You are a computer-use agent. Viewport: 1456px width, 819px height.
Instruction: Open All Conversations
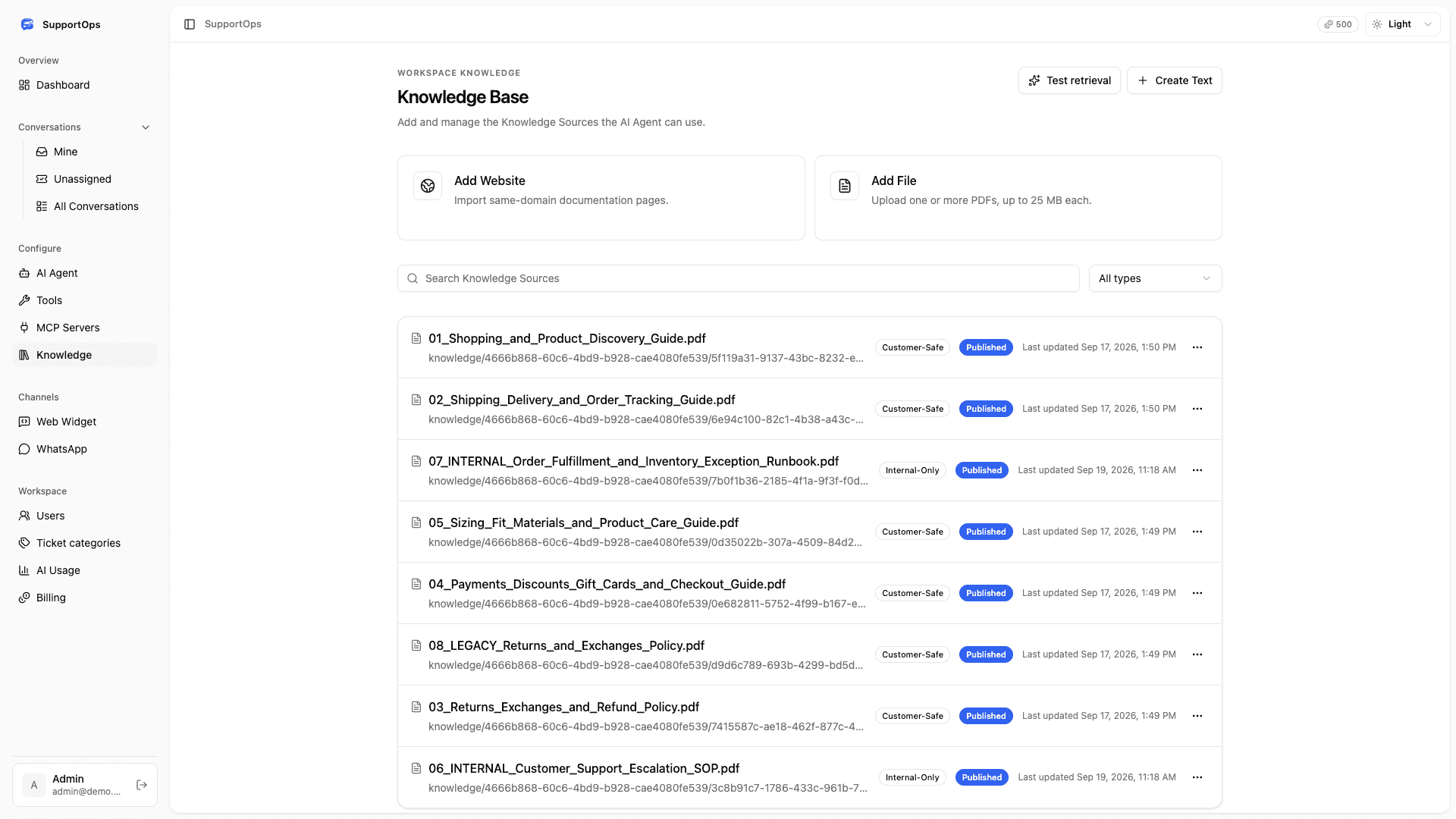(93, 206)
